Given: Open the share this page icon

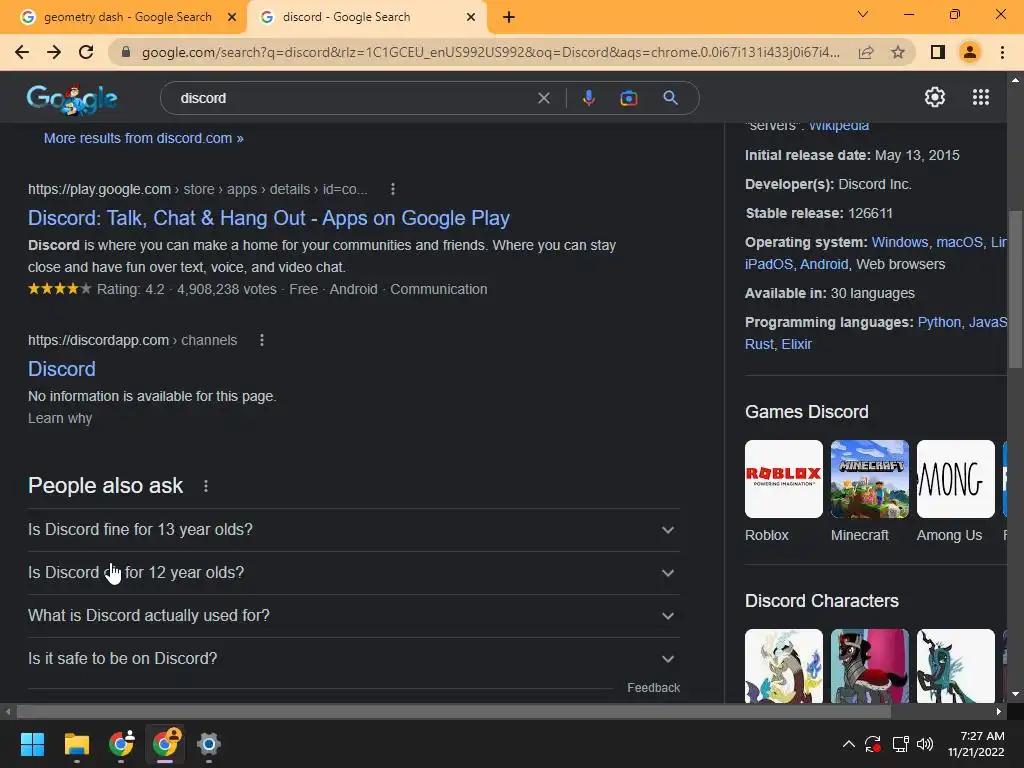Looking at the screenshot, I should [x=866, y=52].
